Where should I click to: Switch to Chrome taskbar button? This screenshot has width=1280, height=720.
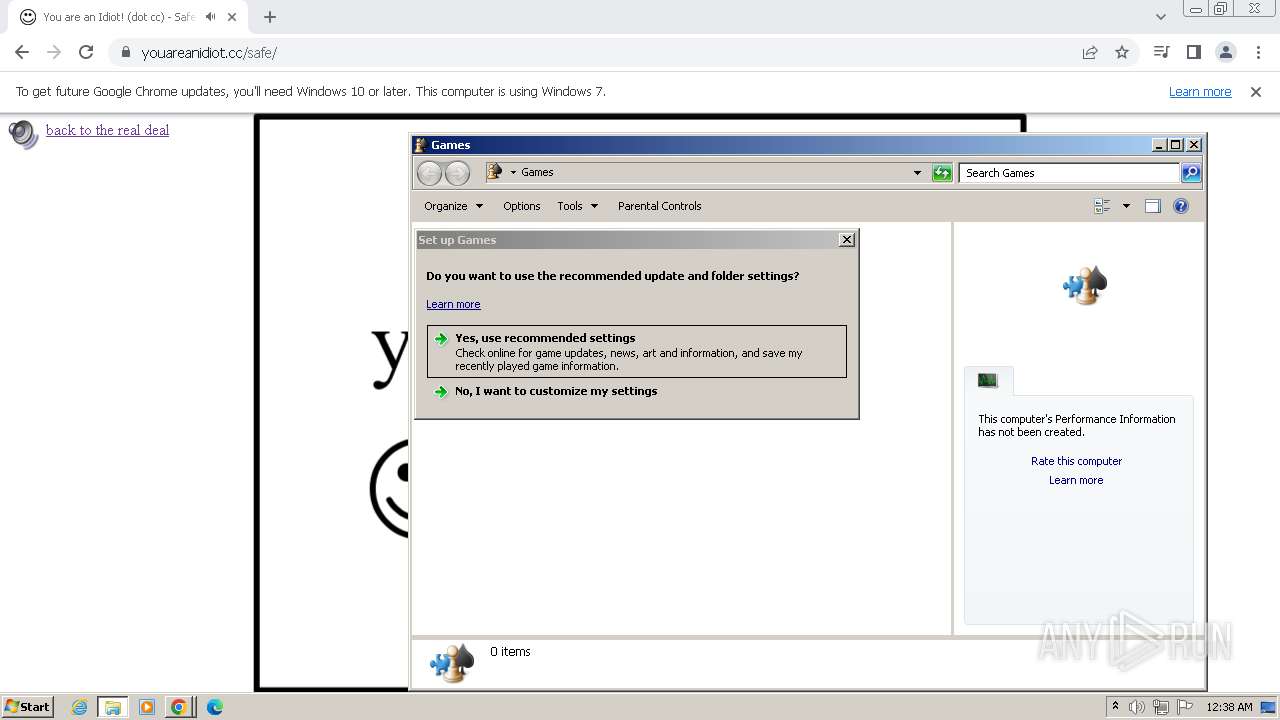tap(179, 707)
